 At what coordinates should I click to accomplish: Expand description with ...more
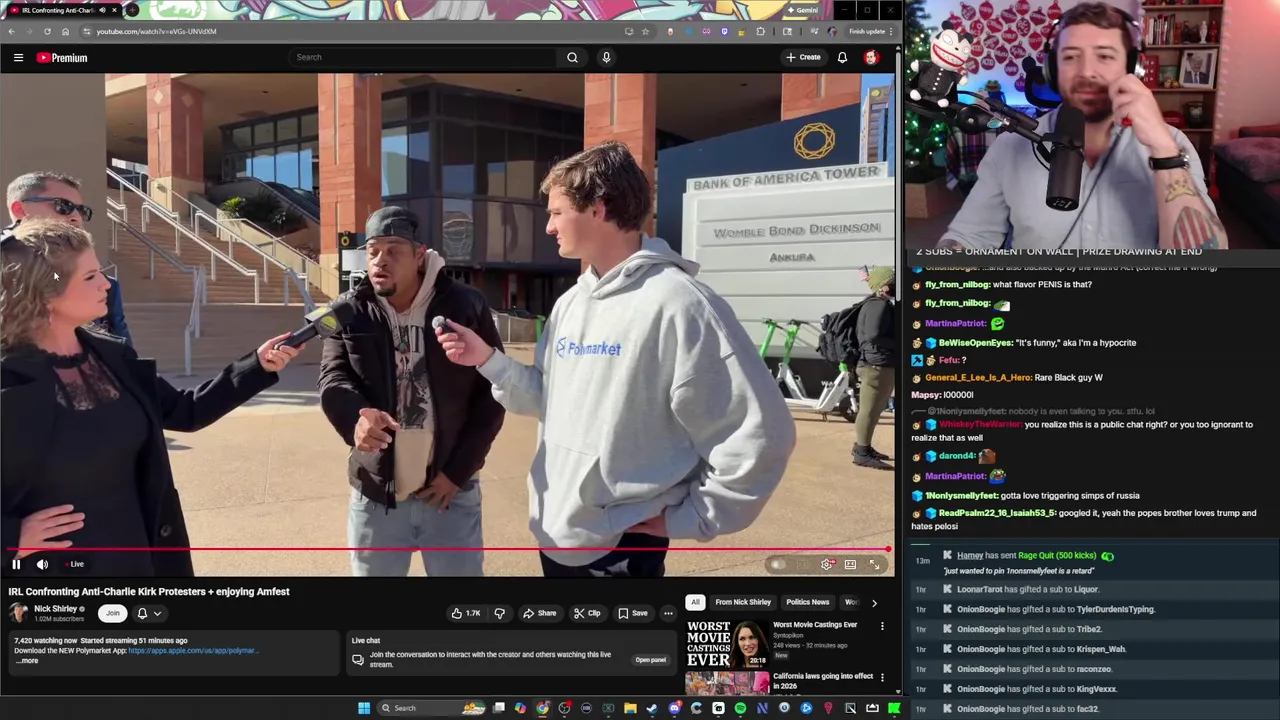27,661
